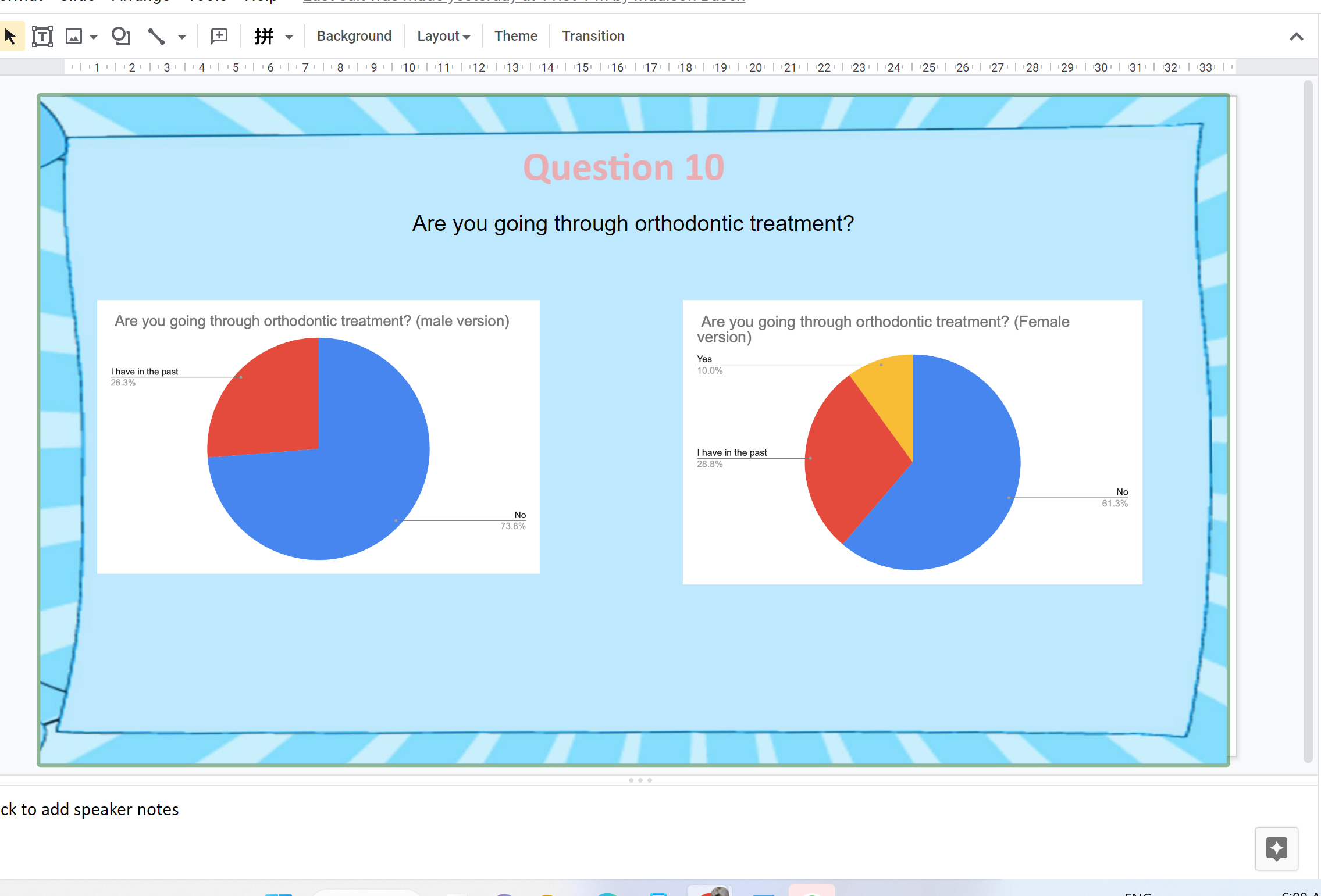Viewport: 1321px width, 896px height.
Task: Select the text box tool
Action: click(42, 36)
